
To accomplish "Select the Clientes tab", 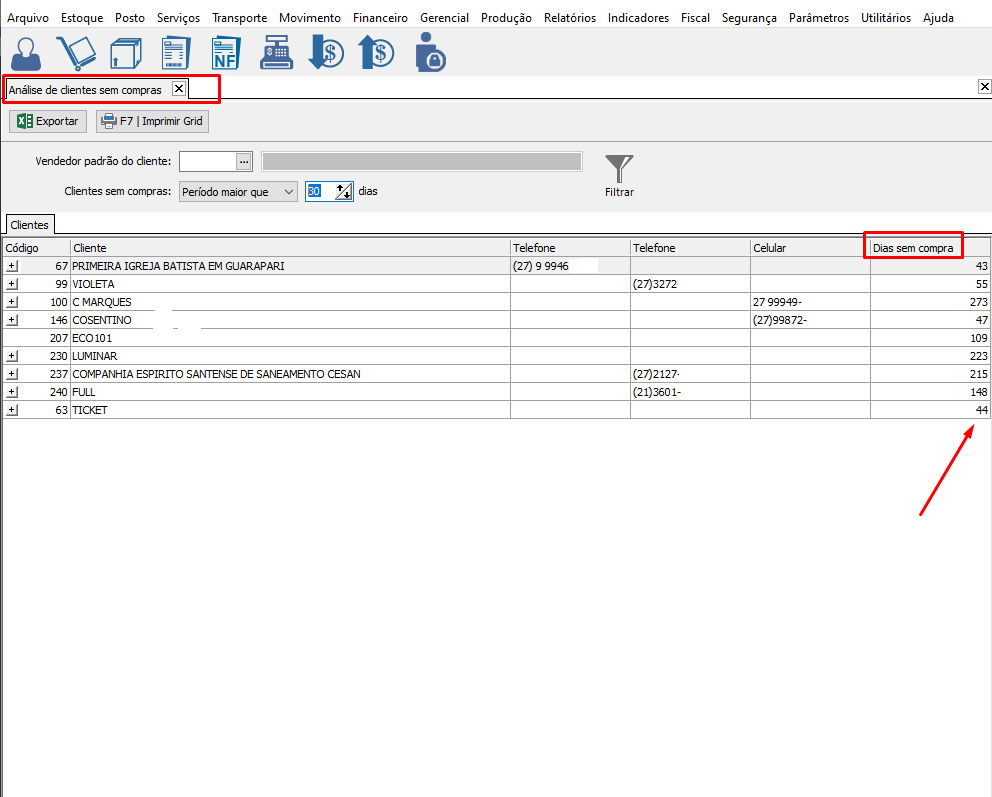I will (x=29, y=225).
